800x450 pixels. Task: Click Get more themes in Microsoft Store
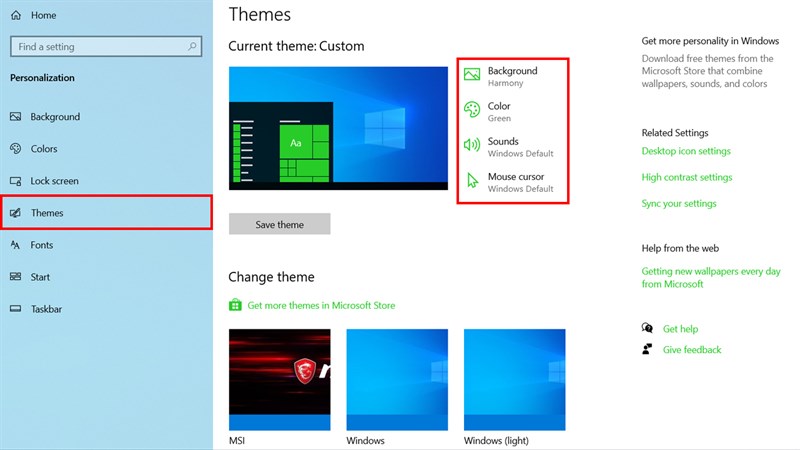[321, 305]
